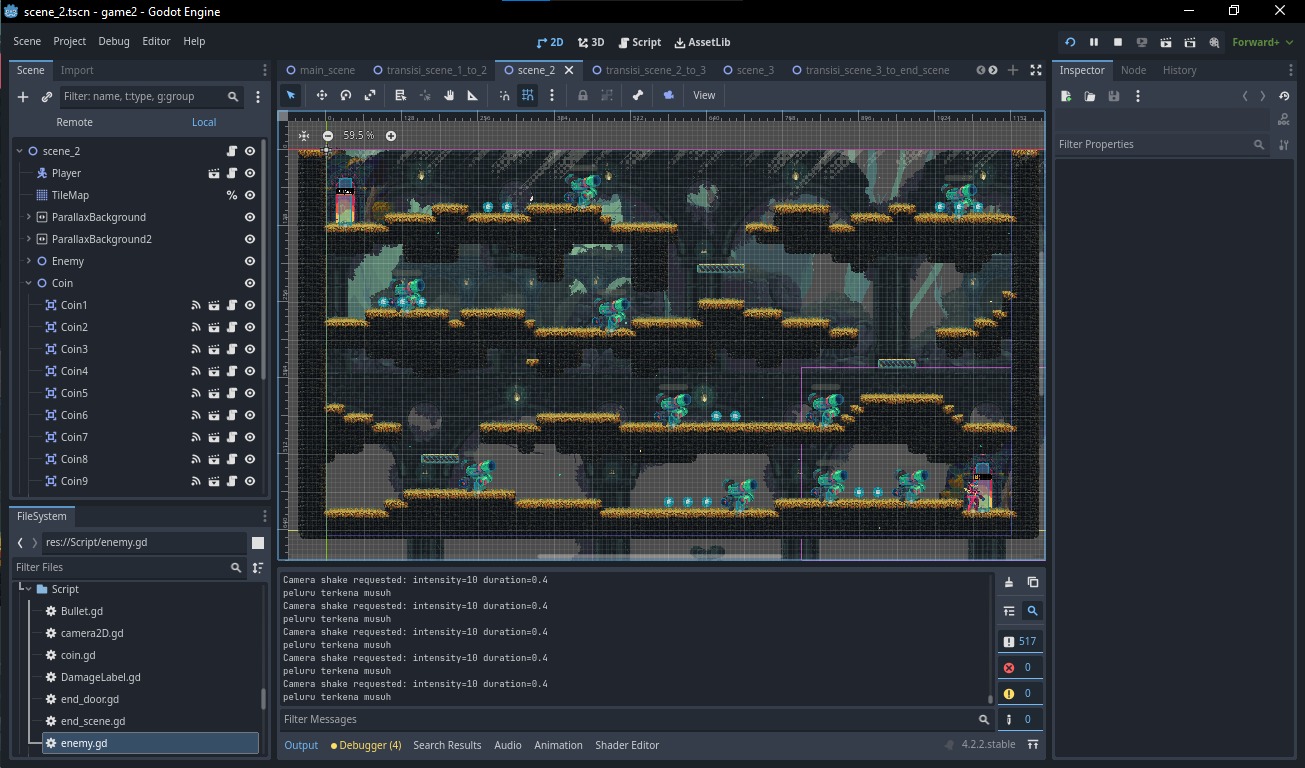This screenshot has height=768, width=1305.
Task: Toggle error messages filter in output
Action: click(x=1020, y=667)
